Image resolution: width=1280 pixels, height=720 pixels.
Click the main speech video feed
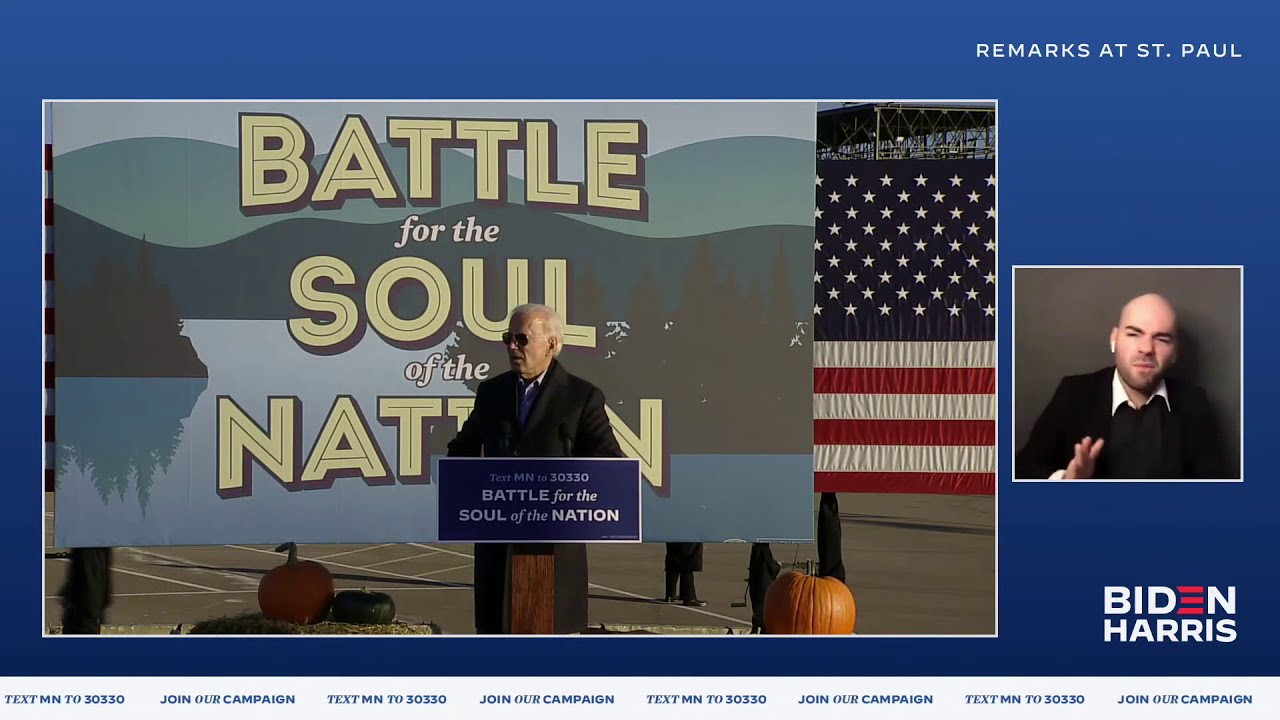point(520,368)
